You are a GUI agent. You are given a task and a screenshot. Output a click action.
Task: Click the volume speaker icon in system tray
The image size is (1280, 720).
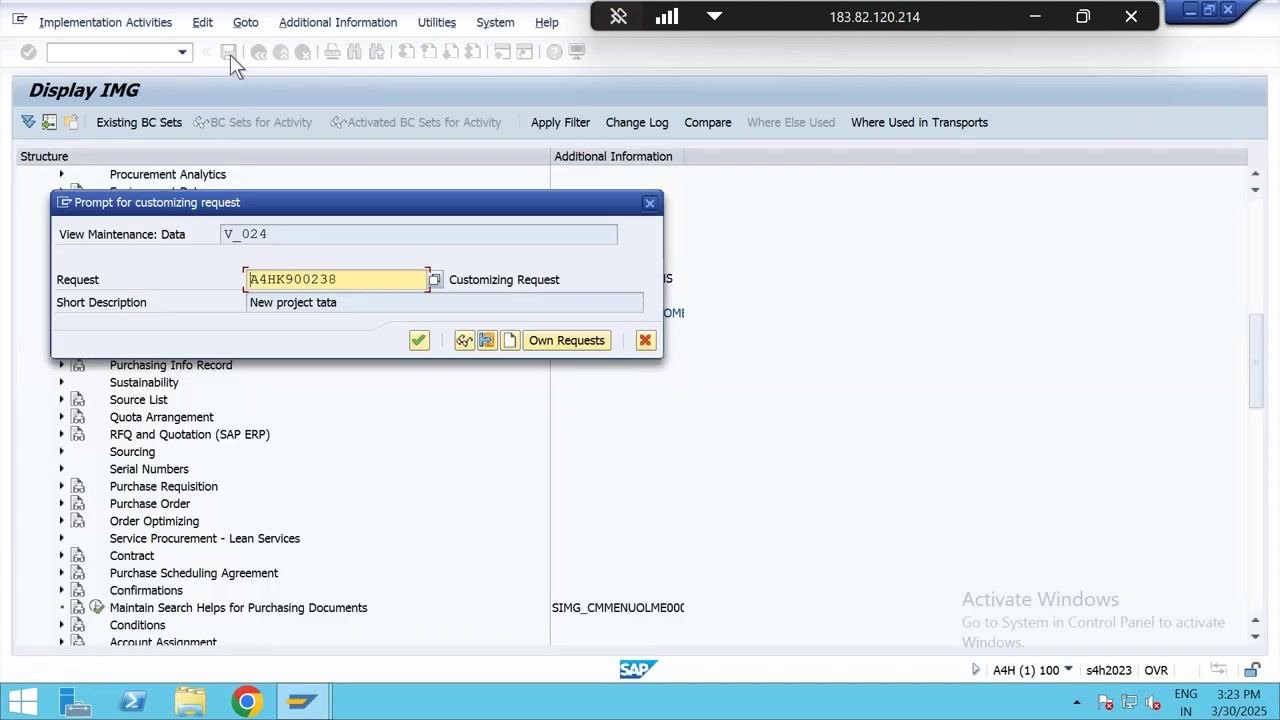[1153, 702]
